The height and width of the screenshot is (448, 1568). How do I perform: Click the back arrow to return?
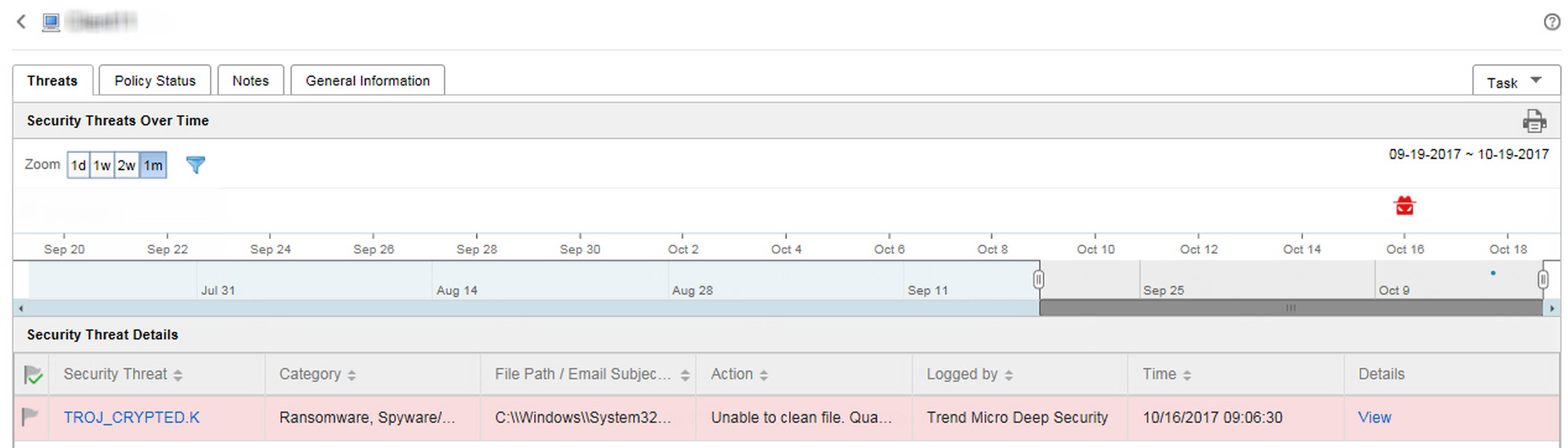tap(21, 22)
